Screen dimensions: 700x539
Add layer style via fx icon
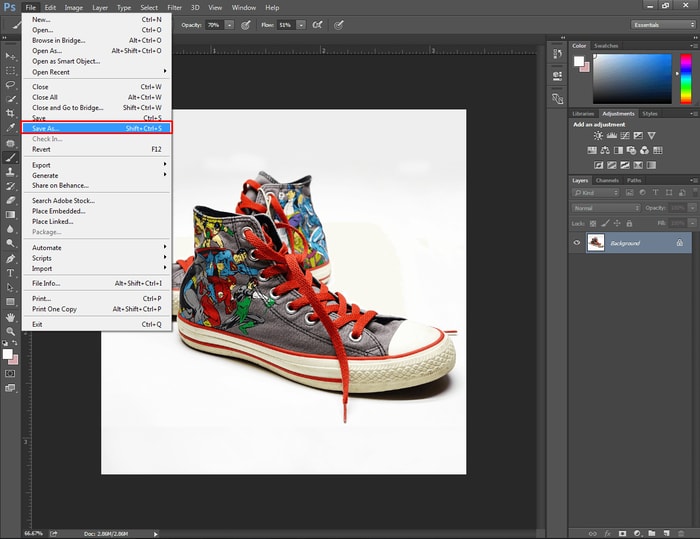tap(607, 533)
